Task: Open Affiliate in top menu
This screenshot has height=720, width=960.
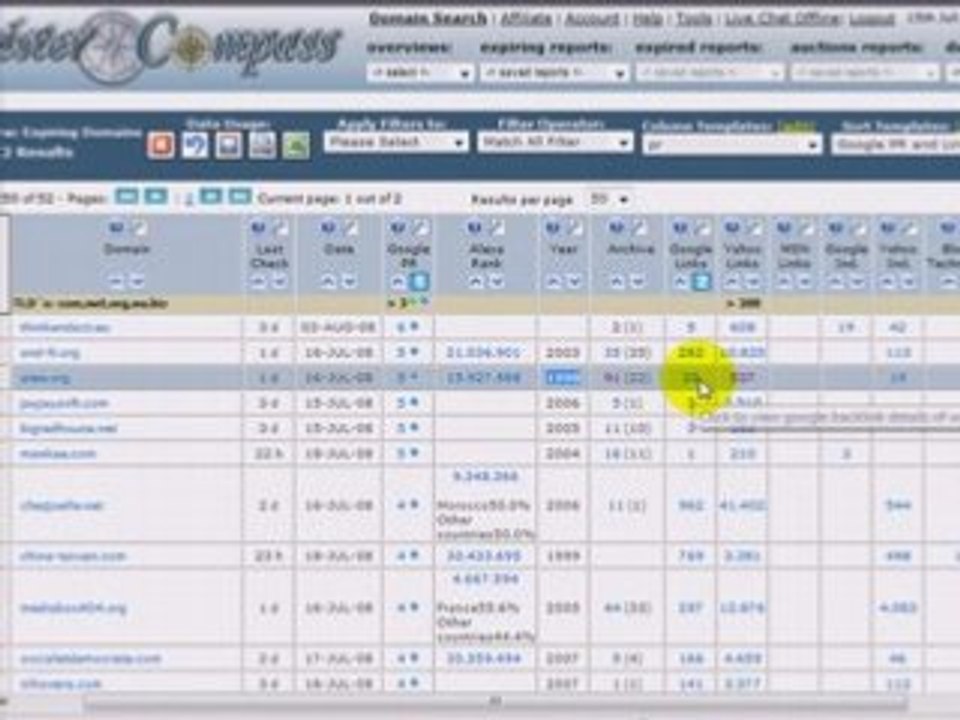Action: tap(526, 19)
